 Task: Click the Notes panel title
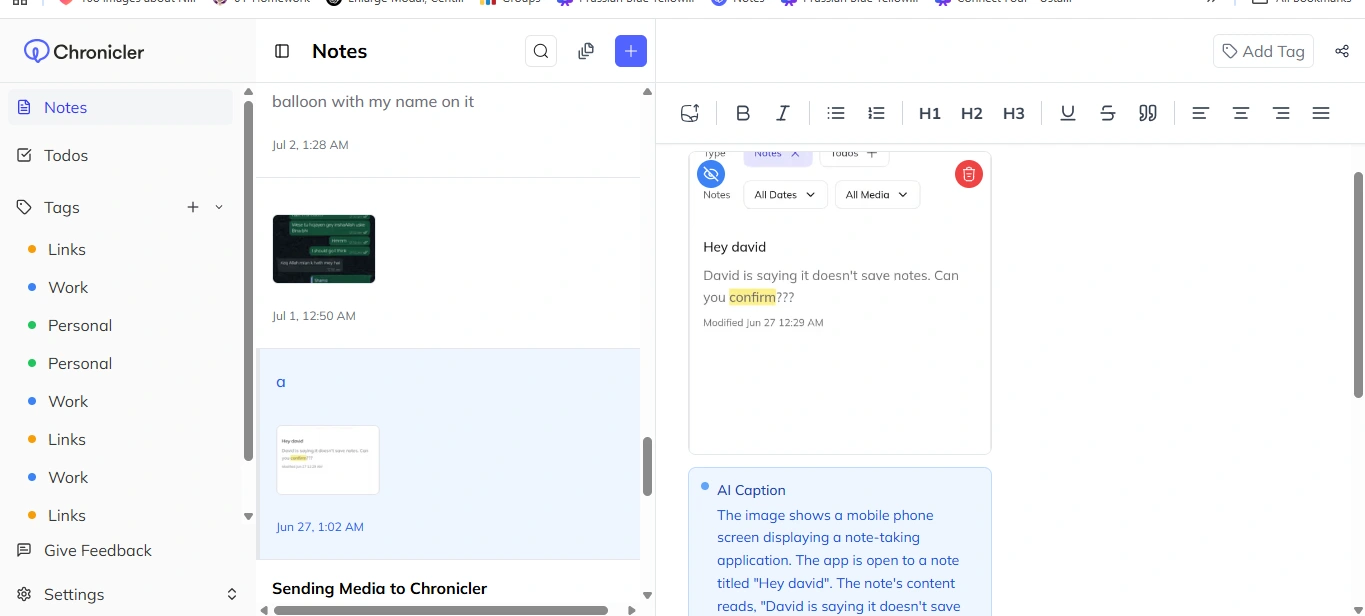coord(339,51)
